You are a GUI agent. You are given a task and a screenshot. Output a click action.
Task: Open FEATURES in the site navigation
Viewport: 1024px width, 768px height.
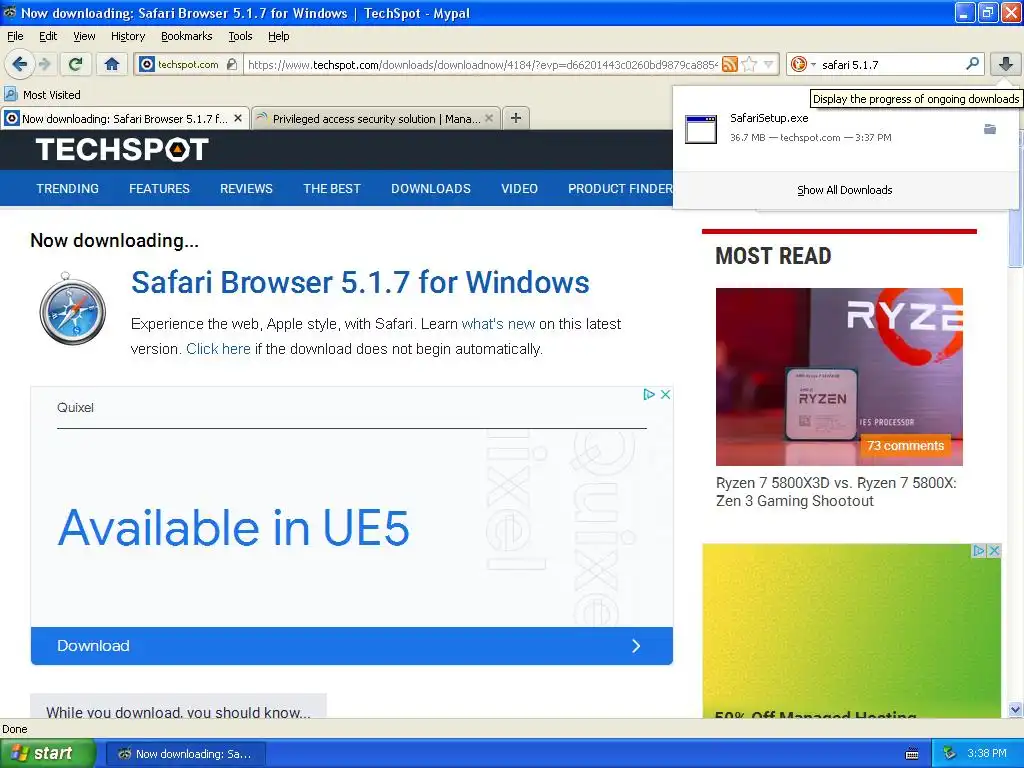click(x=159, y=189)
